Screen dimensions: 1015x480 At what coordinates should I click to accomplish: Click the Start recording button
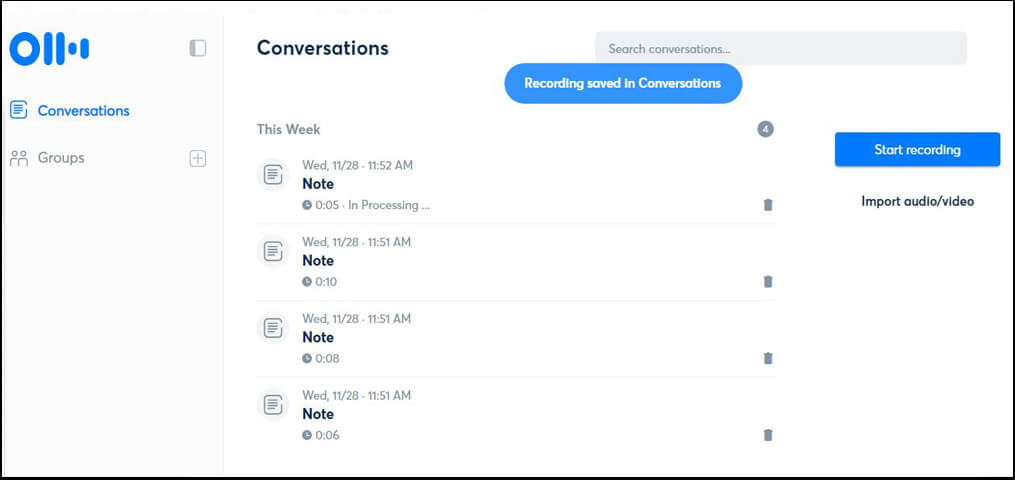[x=917, y=150]
